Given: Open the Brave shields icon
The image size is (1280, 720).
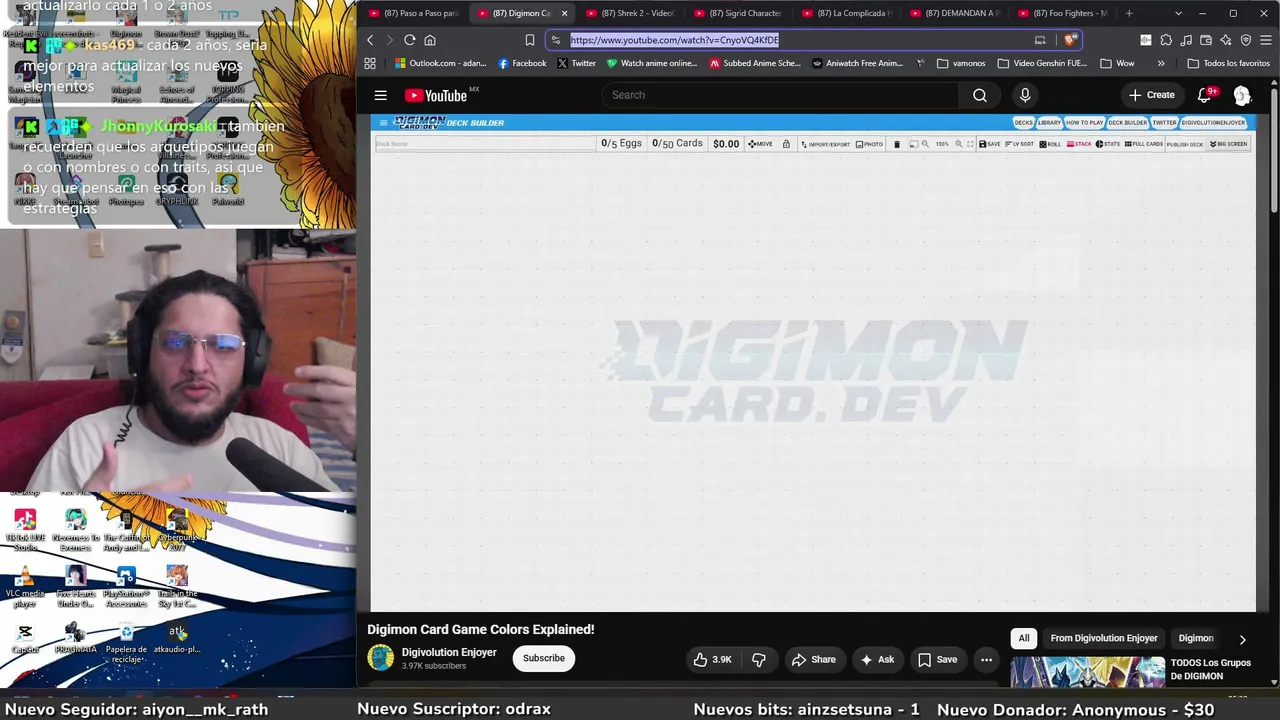Looking at the screenshot, I should (x=1070, y=40).
